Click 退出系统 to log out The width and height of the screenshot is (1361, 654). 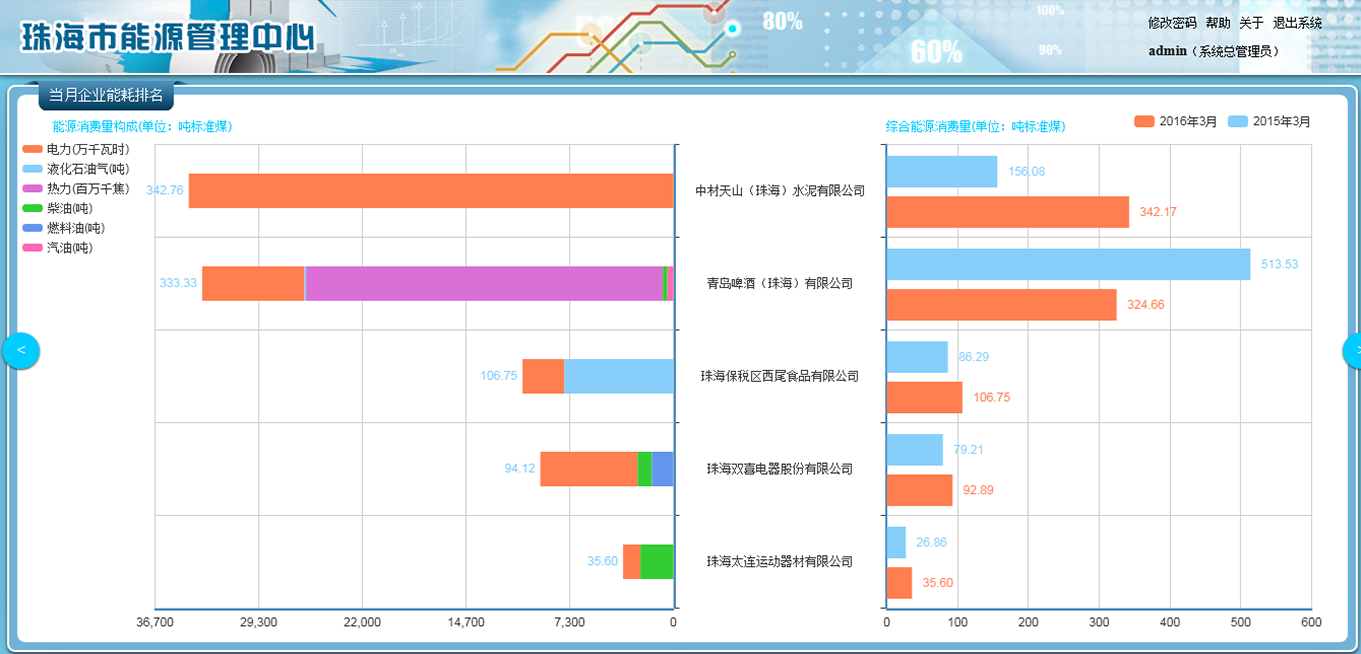(x=1297, y=23)
